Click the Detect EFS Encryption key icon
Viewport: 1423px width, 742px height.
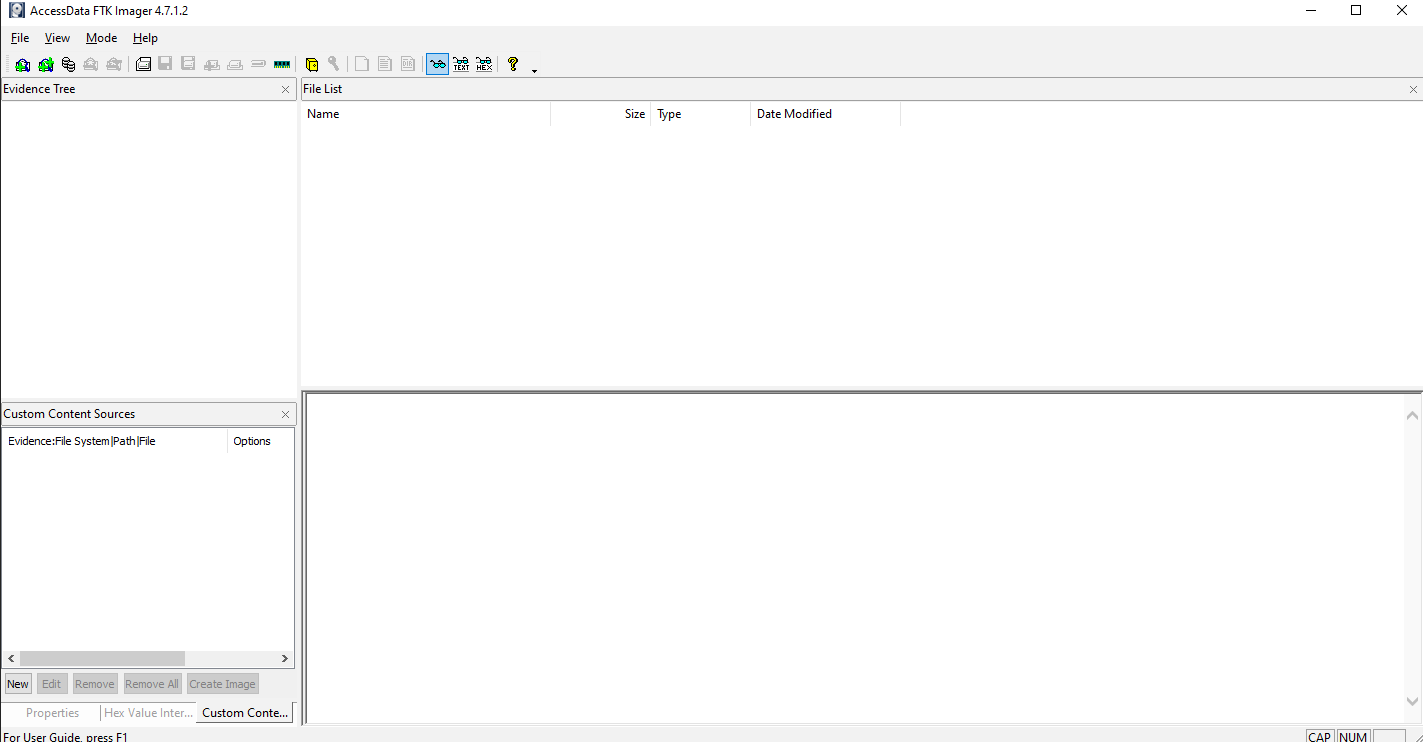point(334,64)
